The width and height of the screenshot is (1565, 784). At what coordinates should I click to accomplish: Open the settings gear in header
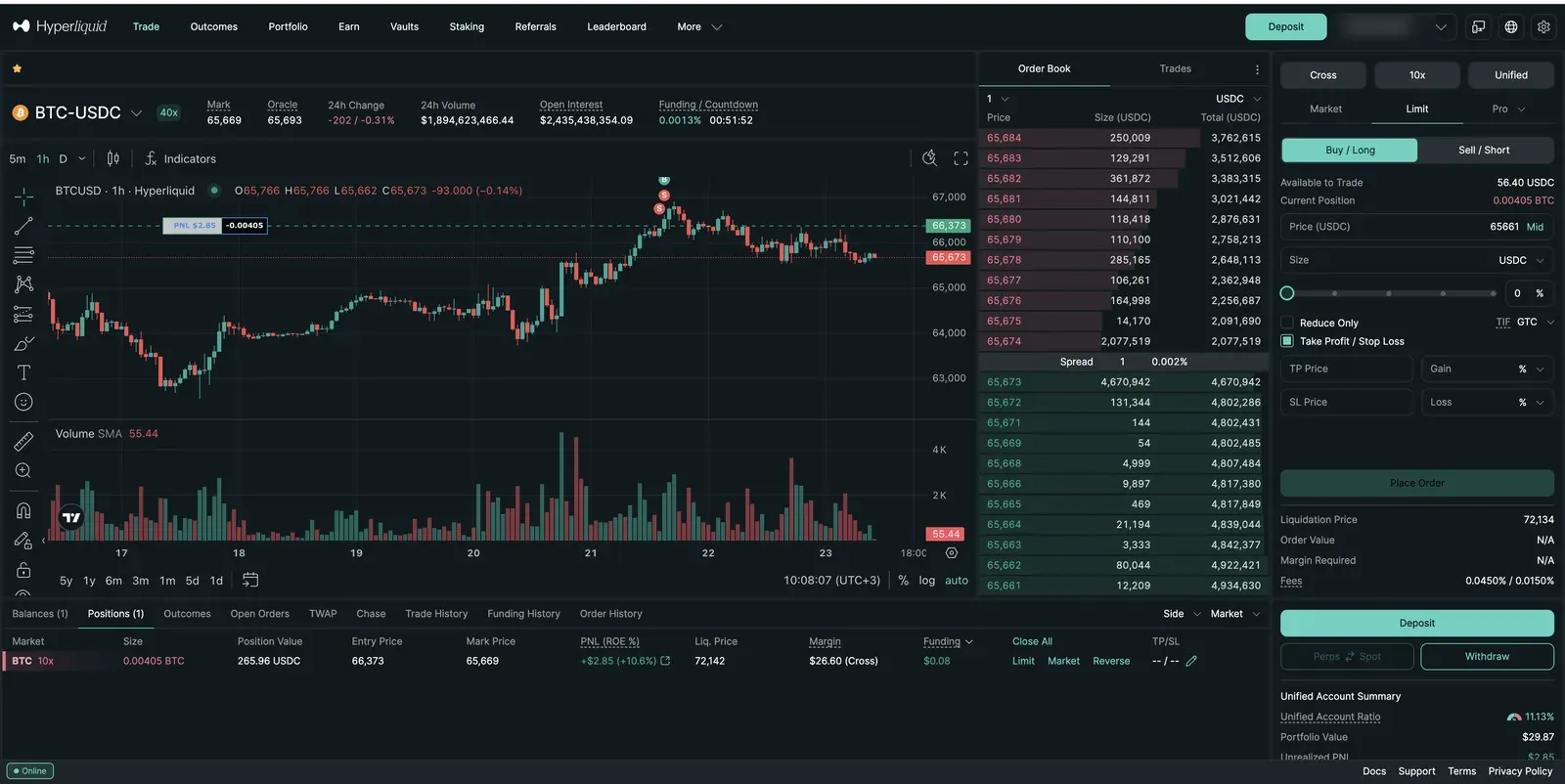pyautogui.click(x=1543, y=27)
